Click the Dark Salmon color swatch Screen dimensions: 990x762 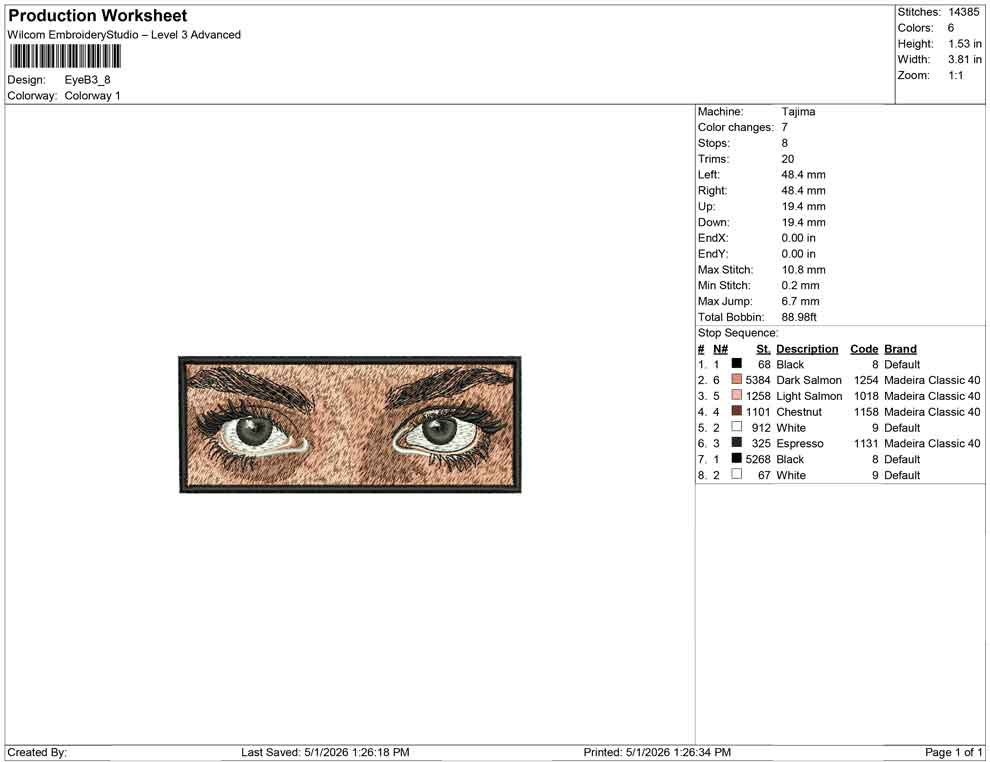(736, 379)
